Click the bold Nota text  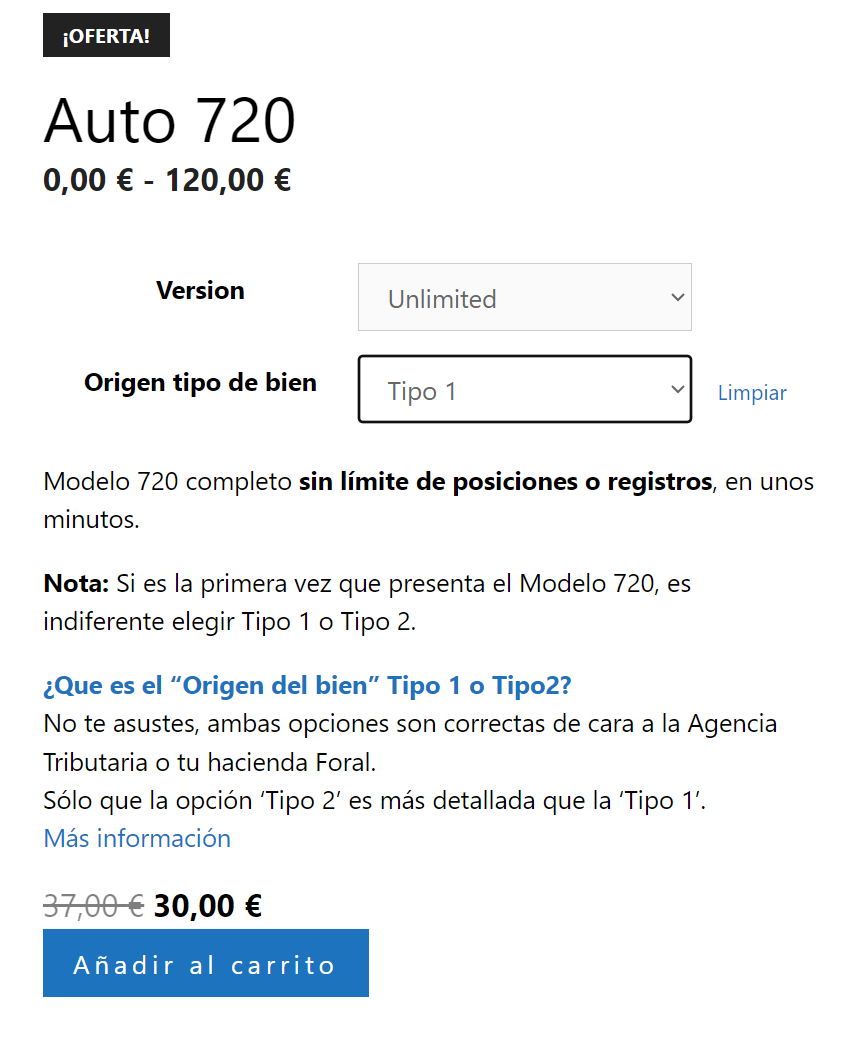coord(69,583)
